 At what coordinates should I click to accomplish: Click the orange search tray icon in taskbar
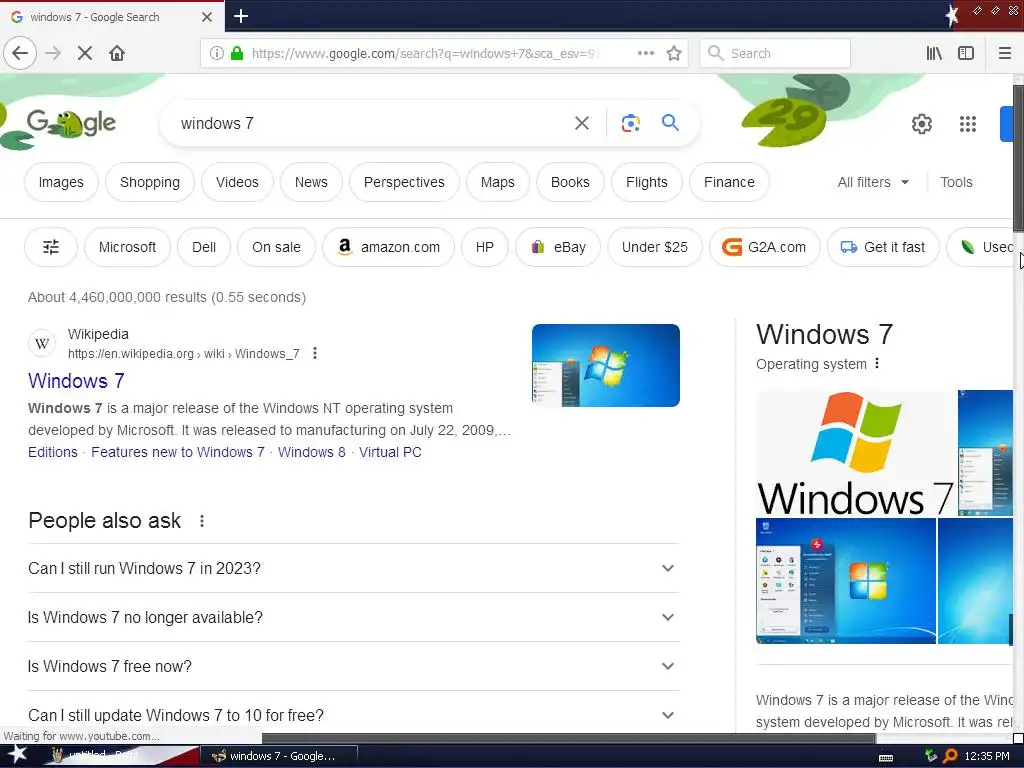pos(950,756)
